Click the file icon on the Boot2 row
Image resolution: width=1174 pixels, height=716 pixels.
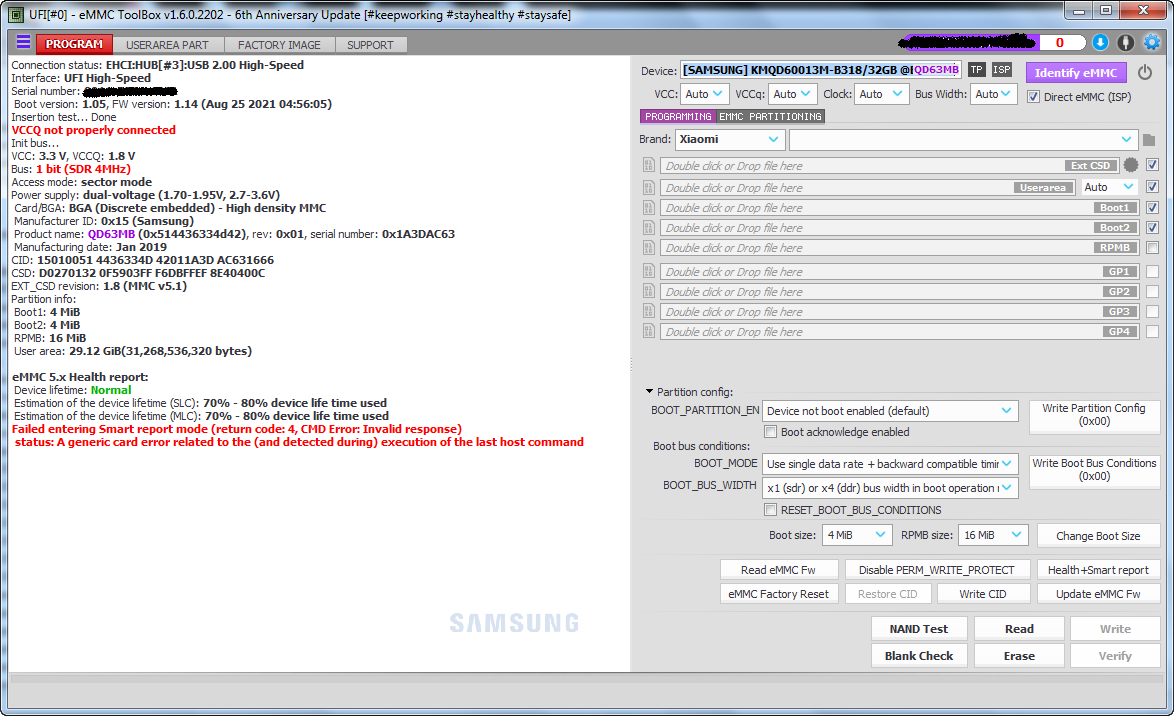648,228
